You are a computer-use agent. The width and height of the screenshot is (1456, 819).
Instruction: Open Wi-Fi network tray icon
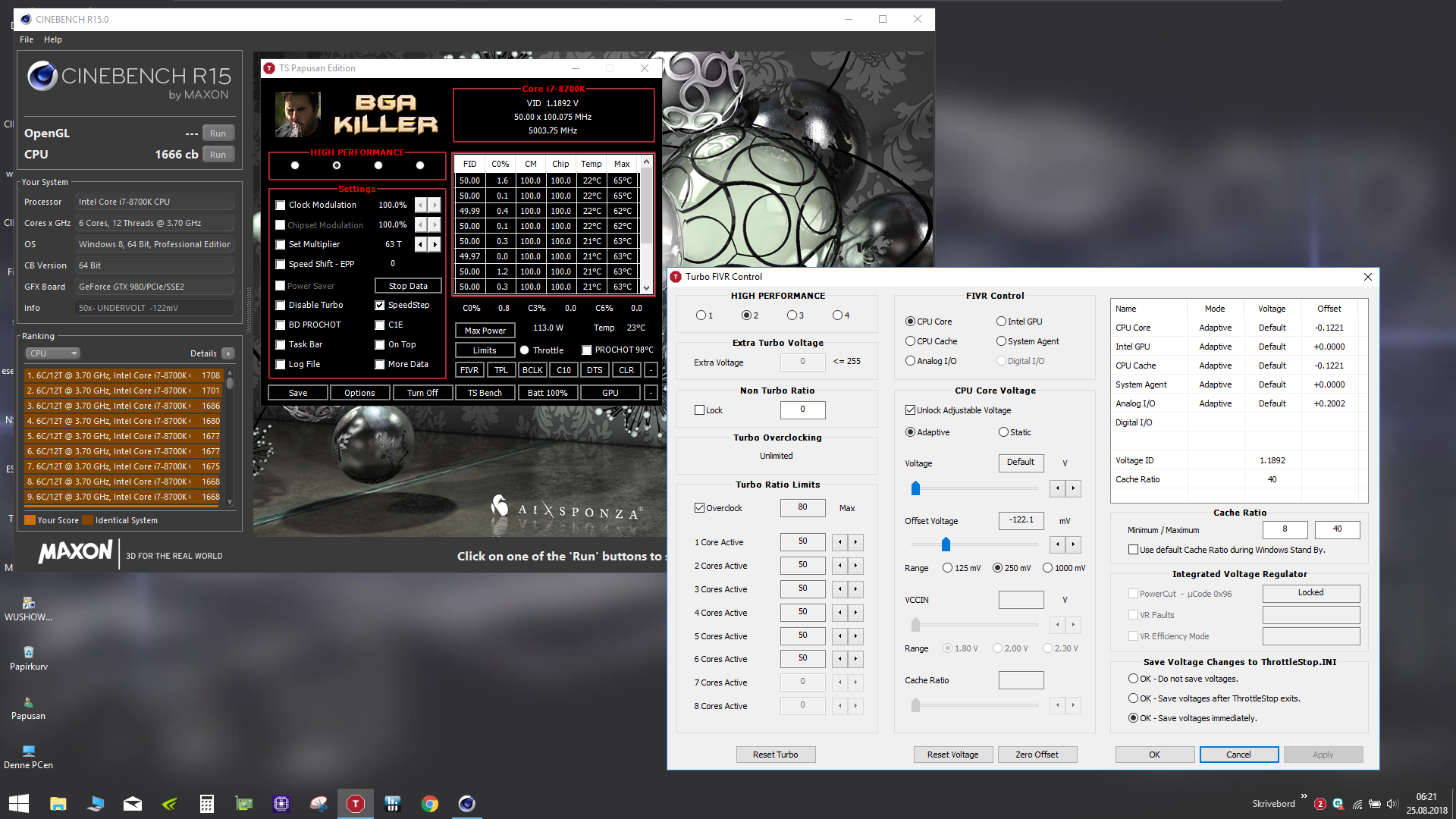click(x=1357, y=804)
